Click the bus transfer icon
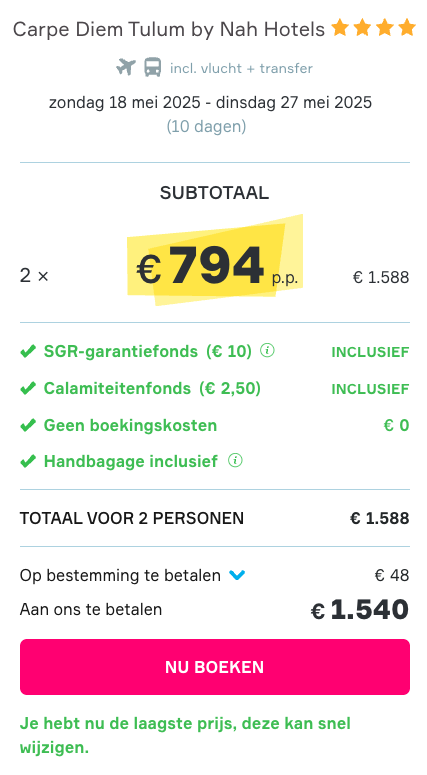The height and width of the screenshot is (775, 427). tap(153, 67)
